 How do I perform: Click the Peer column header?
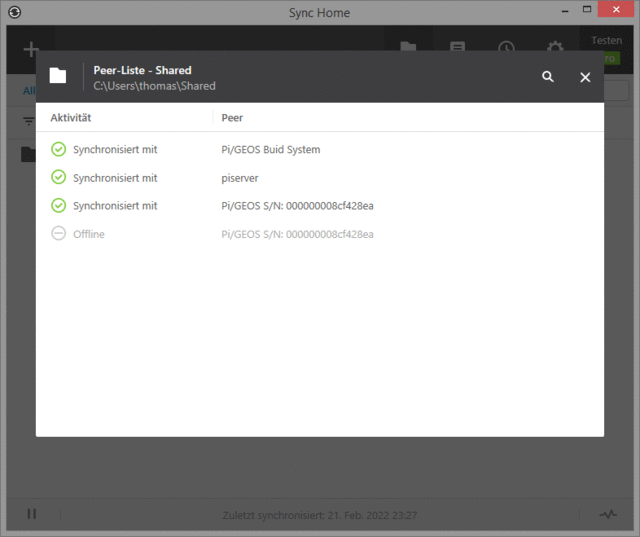(x=232, y=118)
